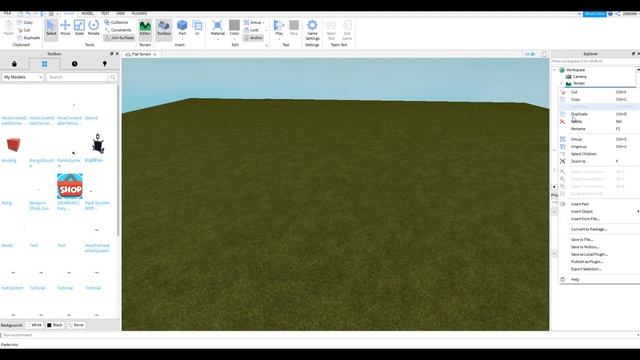Set Toolbox background to None
This screenshot has width=640, height=360.
coord(76,325)
